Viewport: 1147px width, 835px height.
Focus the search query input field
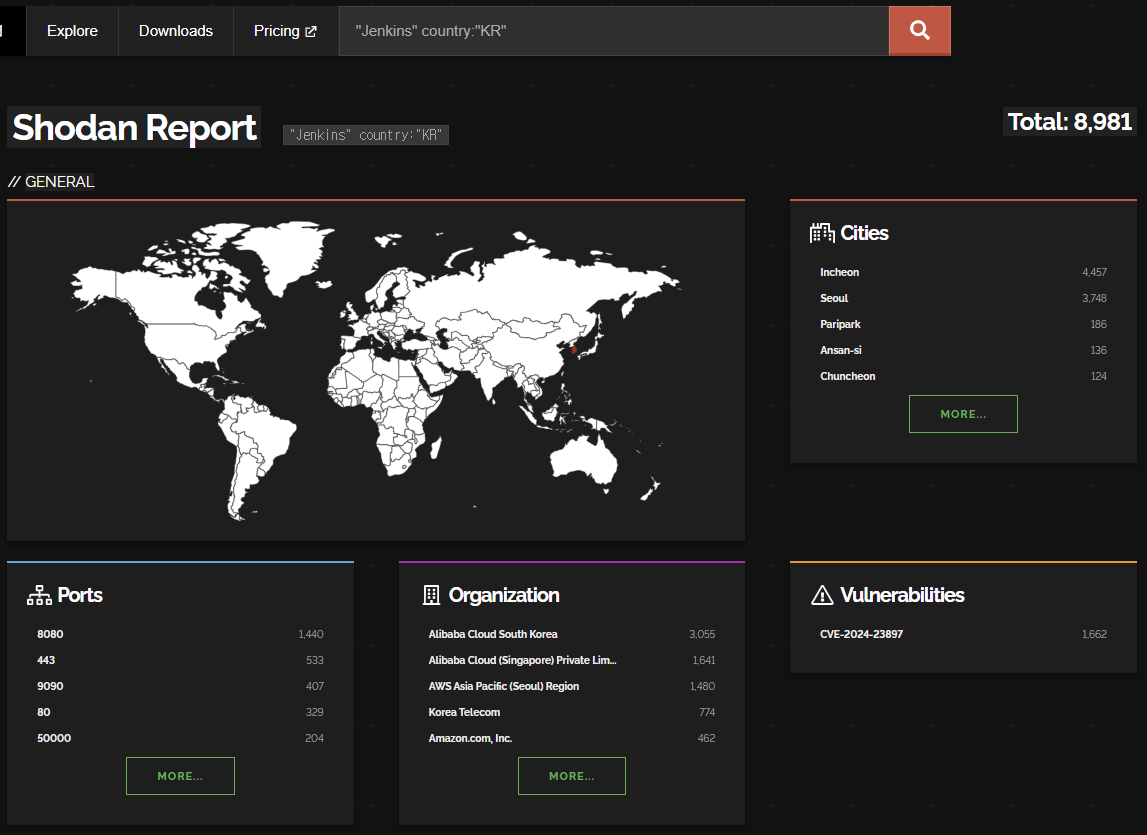click(x=614, y=31)
